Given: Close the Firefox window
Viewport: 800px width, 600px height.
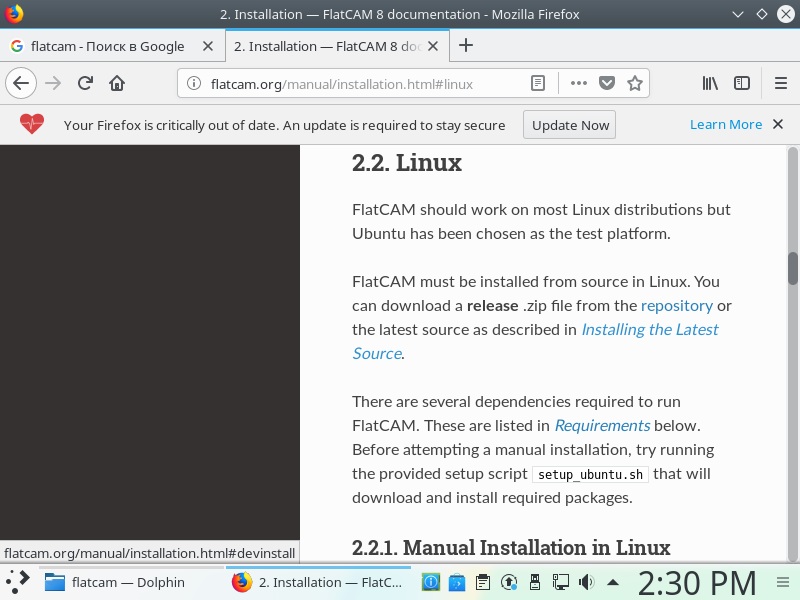Looking at the screenshot, I should [x=786, y=14].
